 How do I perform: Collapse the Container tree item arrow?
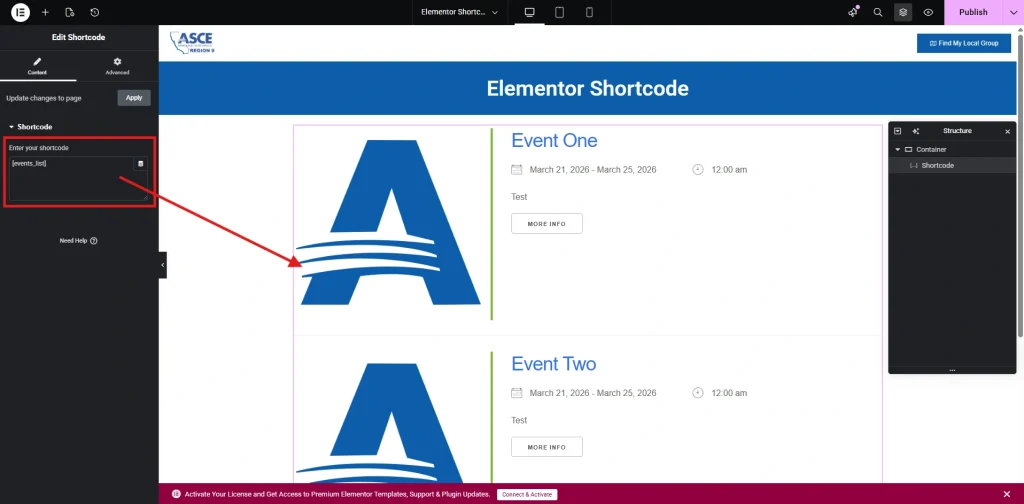click(897, 150)
